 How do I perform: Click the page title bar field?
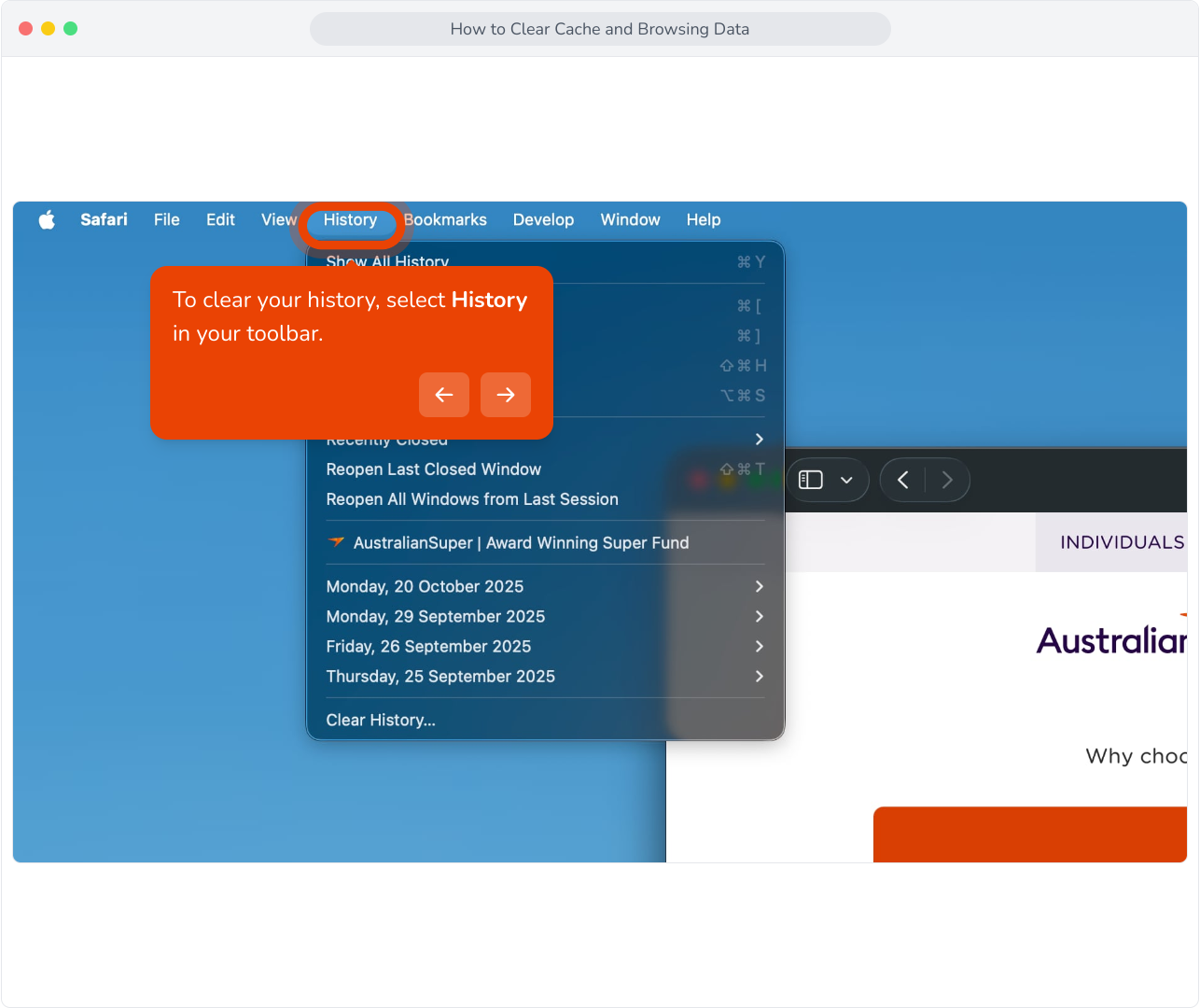[x=600, y=29]
